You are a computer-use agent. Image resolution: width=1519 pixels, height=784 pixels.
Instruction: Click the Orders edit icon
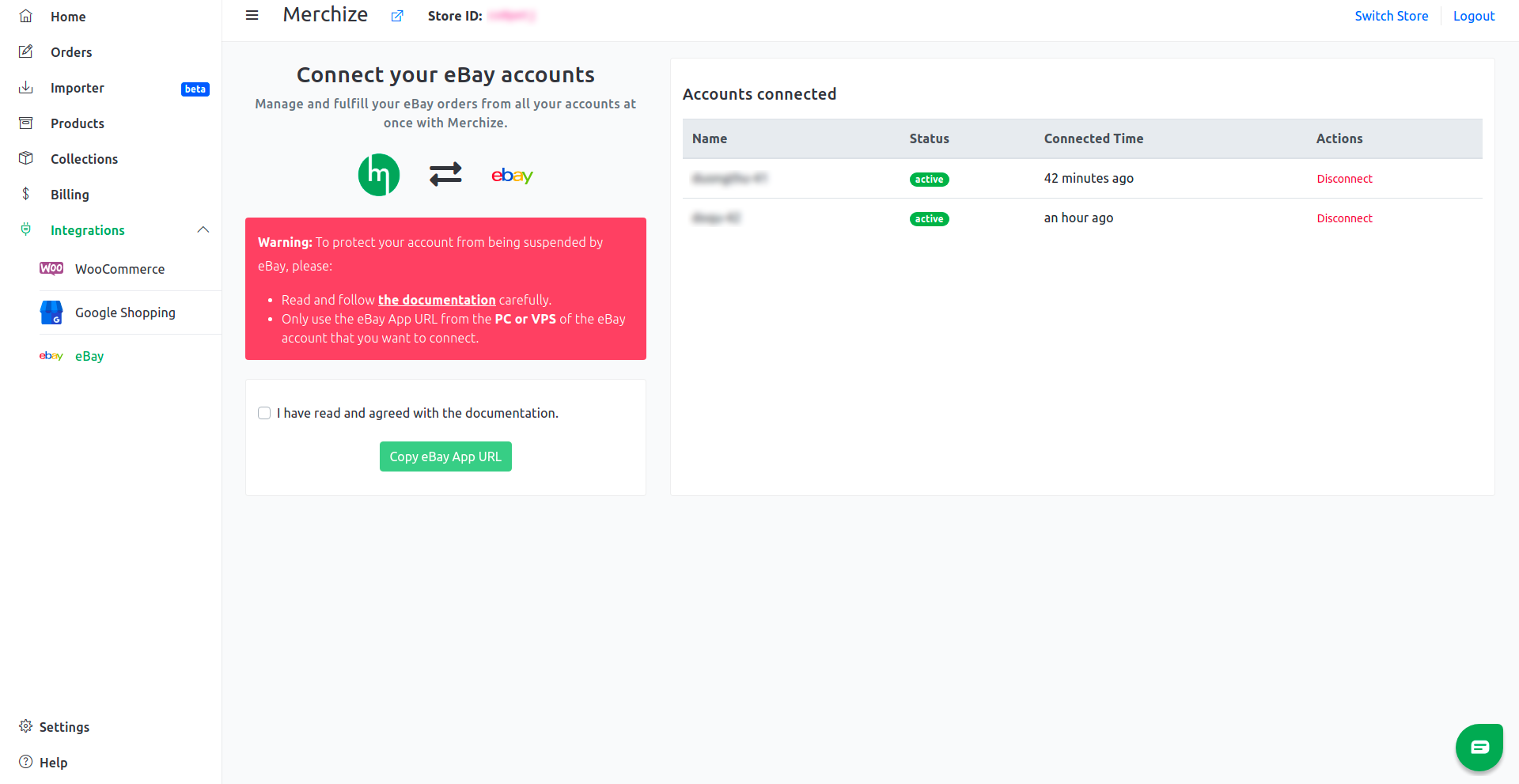[x=25, y=51]
